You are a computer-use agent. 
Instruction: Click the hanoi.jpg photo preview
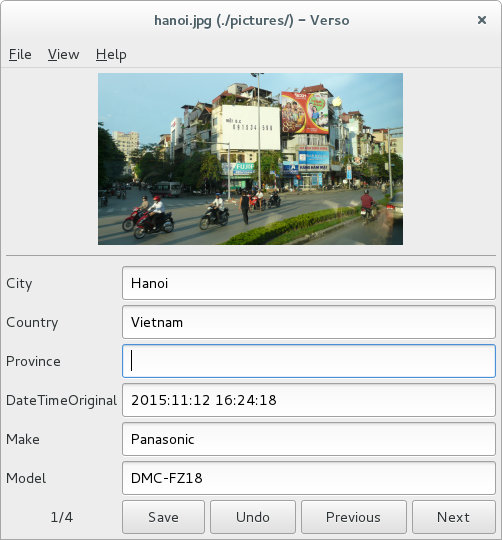click(x=250, y=159)
